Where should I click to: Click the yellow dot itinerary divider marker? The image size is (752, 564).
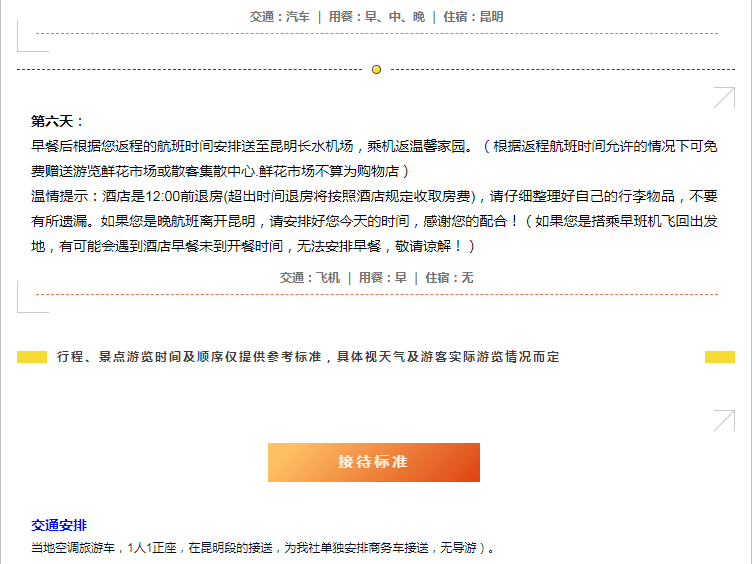pos(376,70)
